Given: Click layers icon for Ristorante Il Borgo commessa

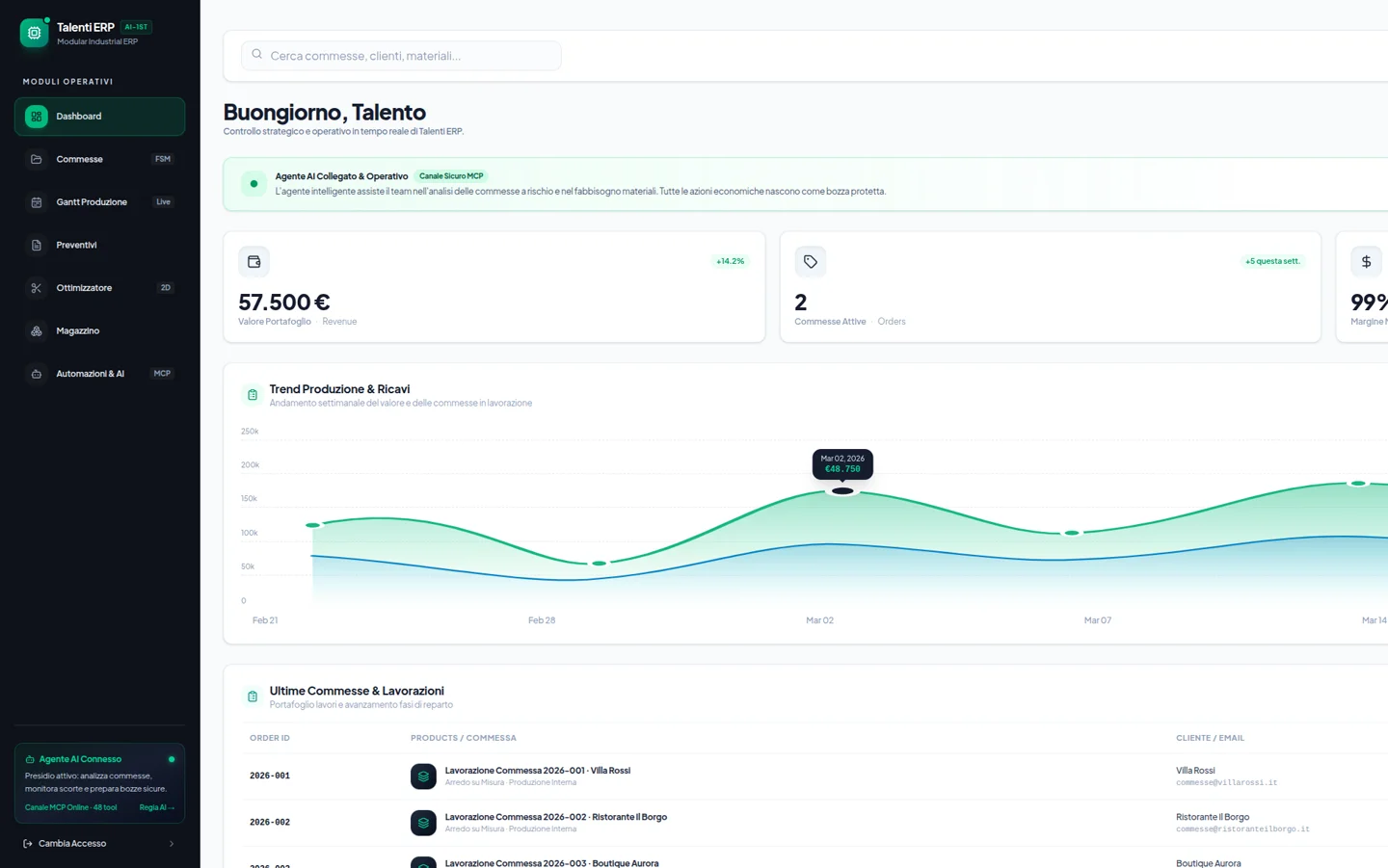Looking at the screenshot, I should pyautogui.click(x=423, y=823).
